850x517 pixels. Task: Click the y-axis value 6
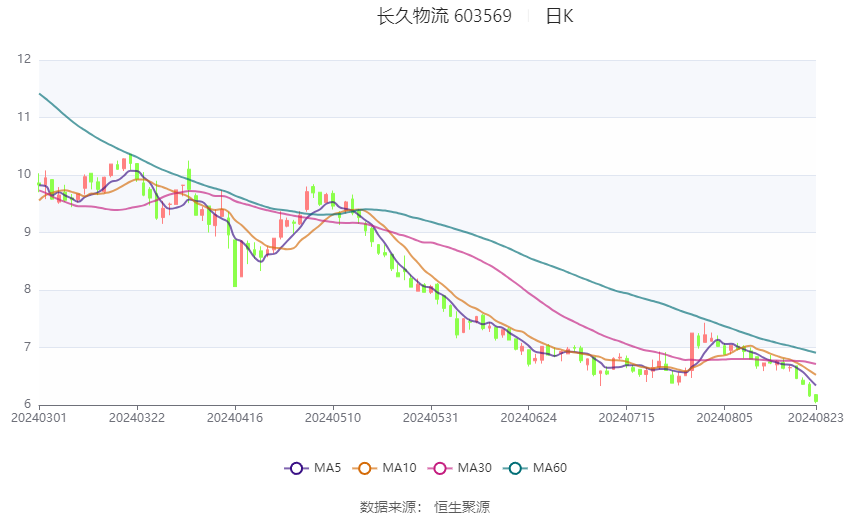pyautogui.click(x=27, y=404)
